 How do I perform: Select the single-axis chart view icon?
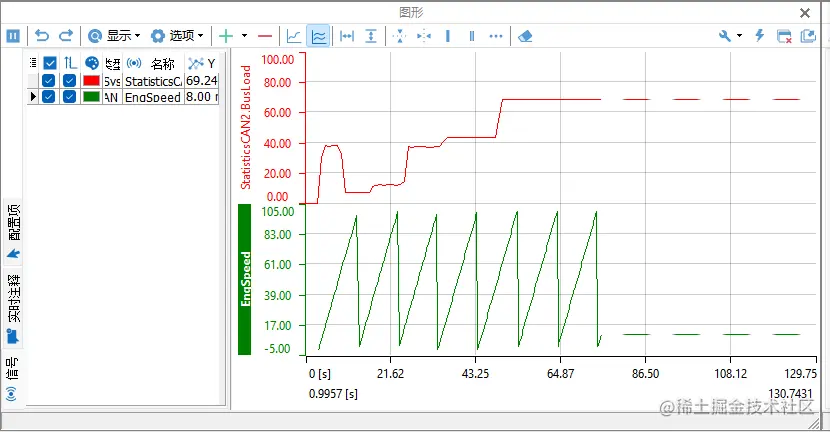point(294,36)
